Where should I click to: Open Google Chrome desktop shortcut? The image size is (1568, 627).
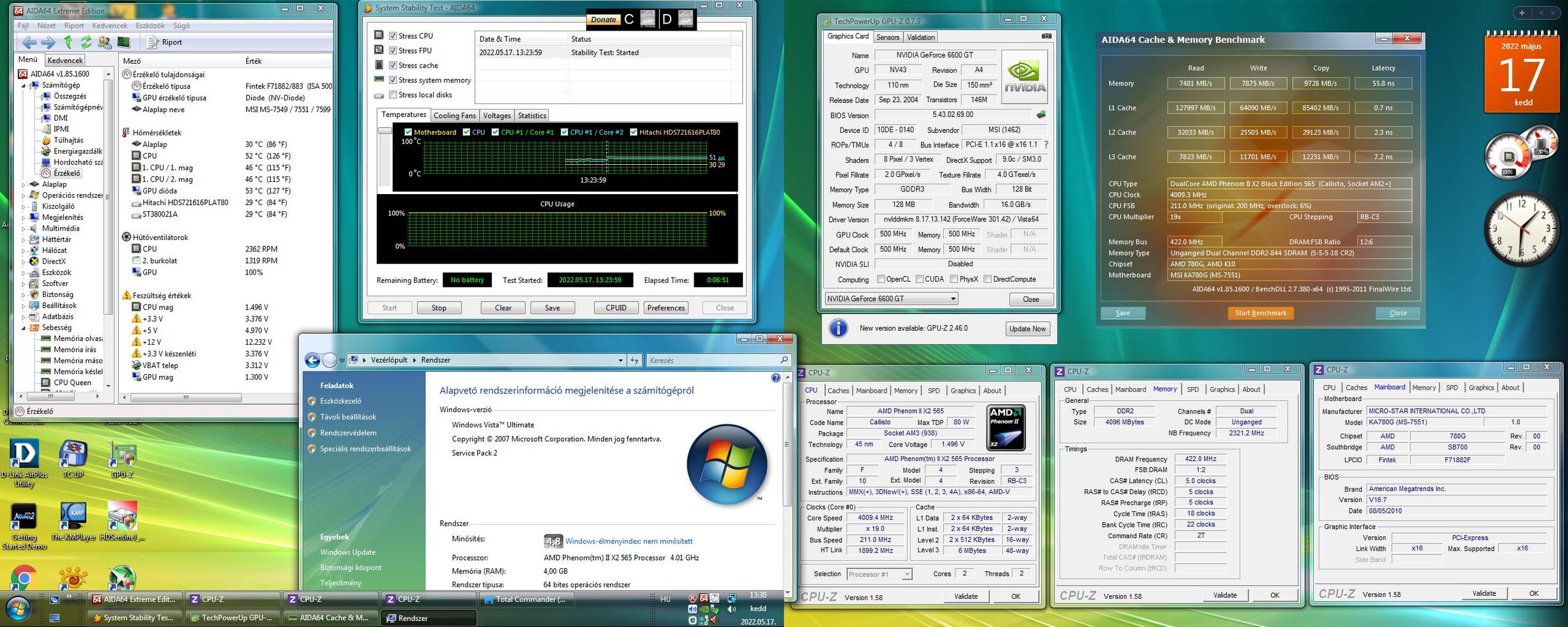tap(24, 577)
